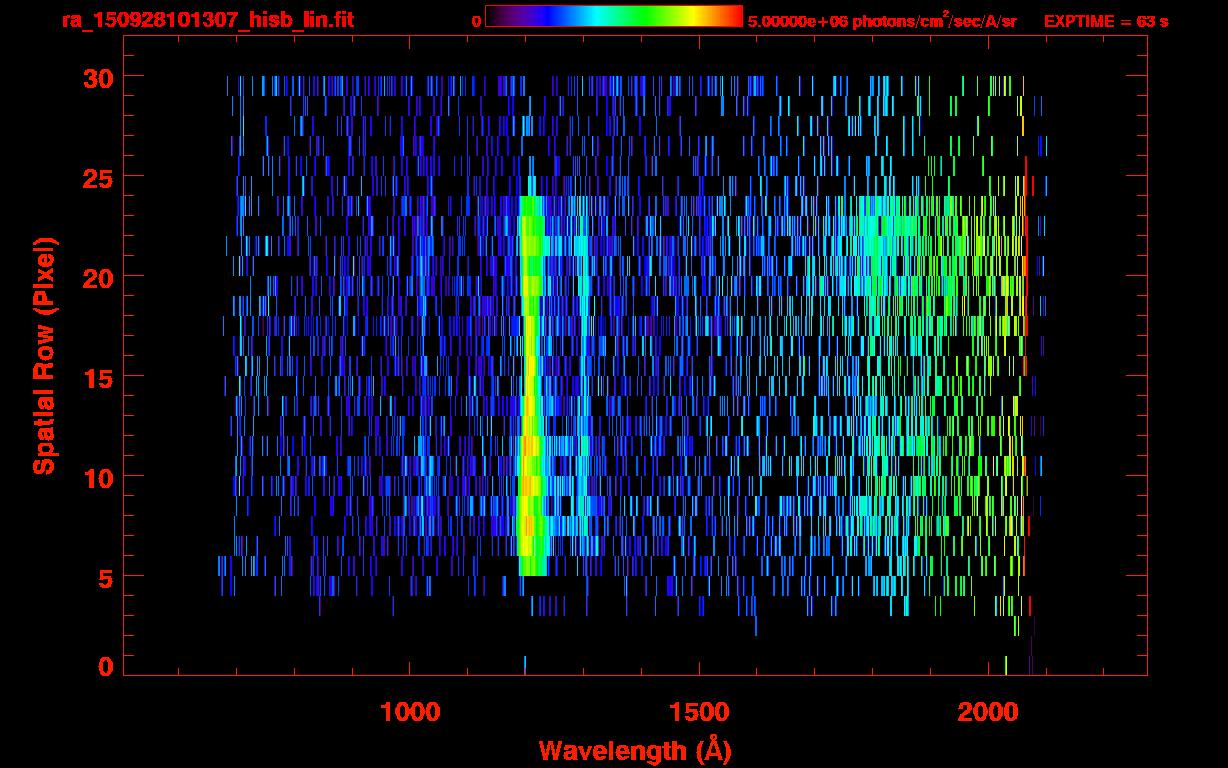Screen dimensions: 1228x768
Task: Click the filename 'ra_150928101307_hisb_lin.fit' title
Action: pyautogui.click(x=207, y=20)
